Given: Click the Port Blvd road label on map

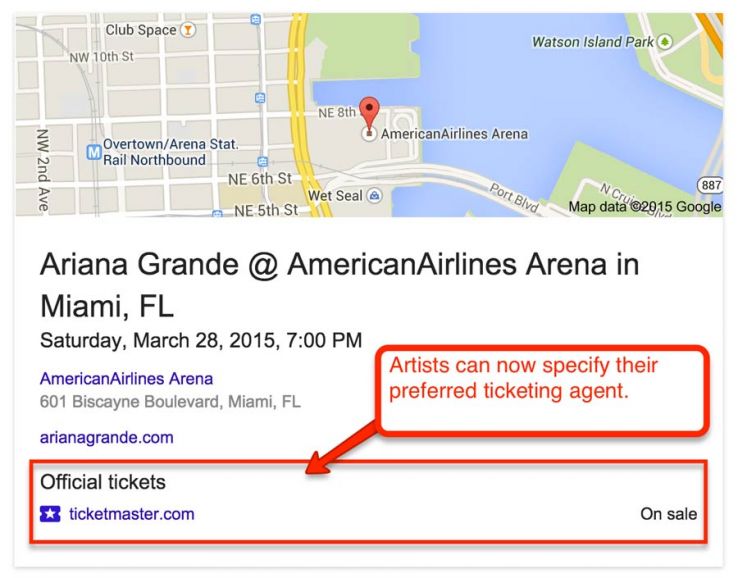Looking at the screenshot, I should point(514,195).
